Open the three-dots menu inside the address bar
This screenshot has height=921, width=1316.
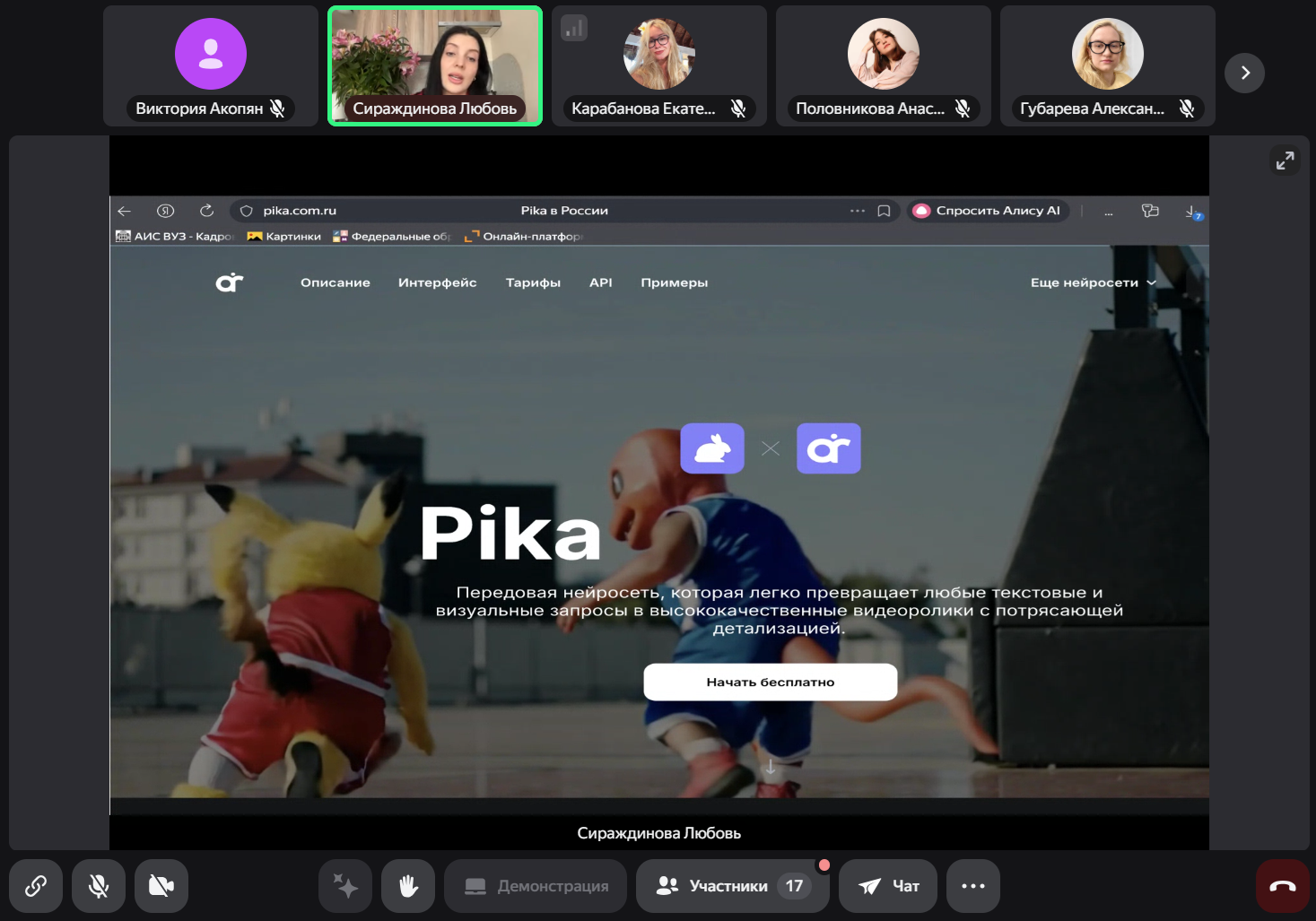click(x=858, y=211)
